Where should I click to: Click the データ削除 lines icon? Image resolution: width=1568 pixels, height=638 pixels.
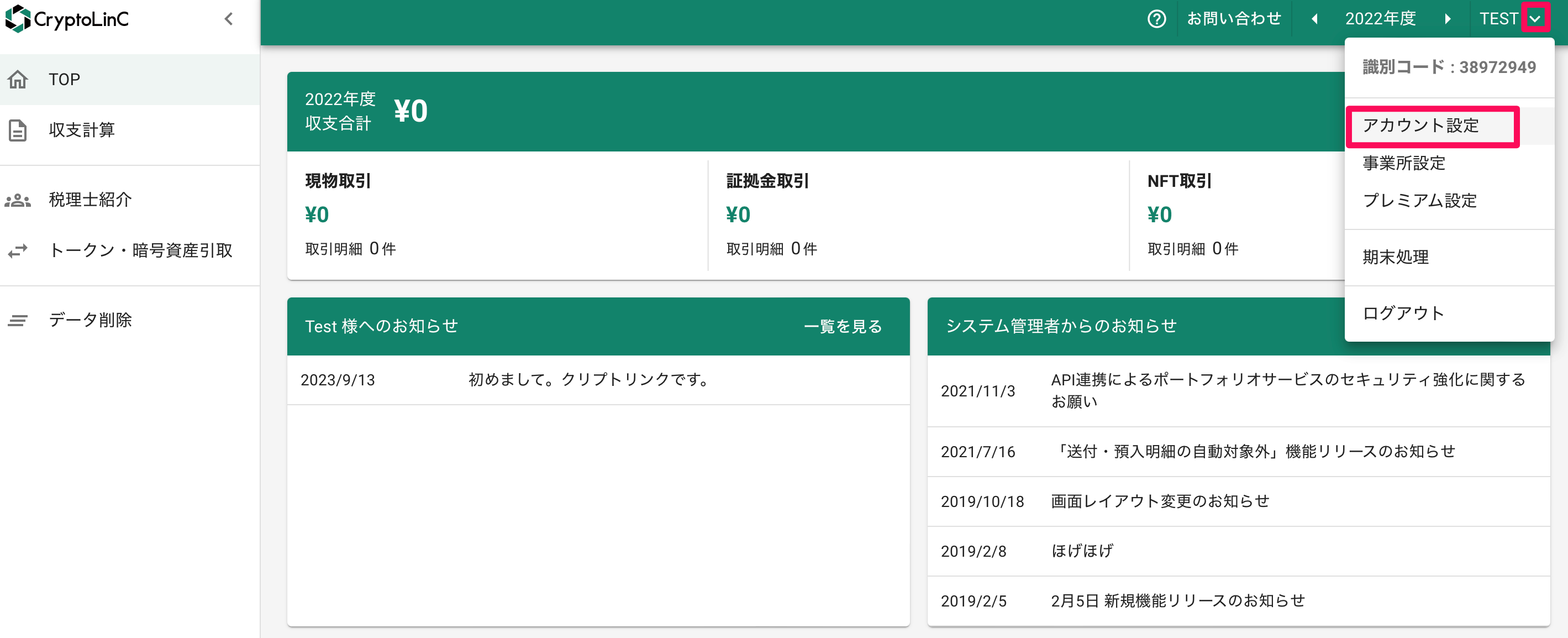pos(18,320)
